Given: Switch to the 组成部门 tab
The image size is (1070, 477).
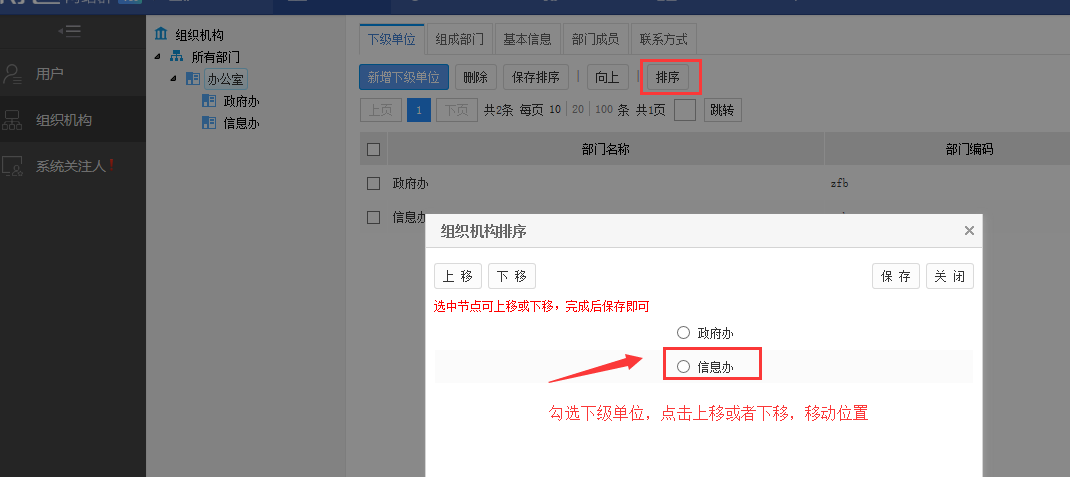Looking at the screenshot, I should tap(460, 40).
